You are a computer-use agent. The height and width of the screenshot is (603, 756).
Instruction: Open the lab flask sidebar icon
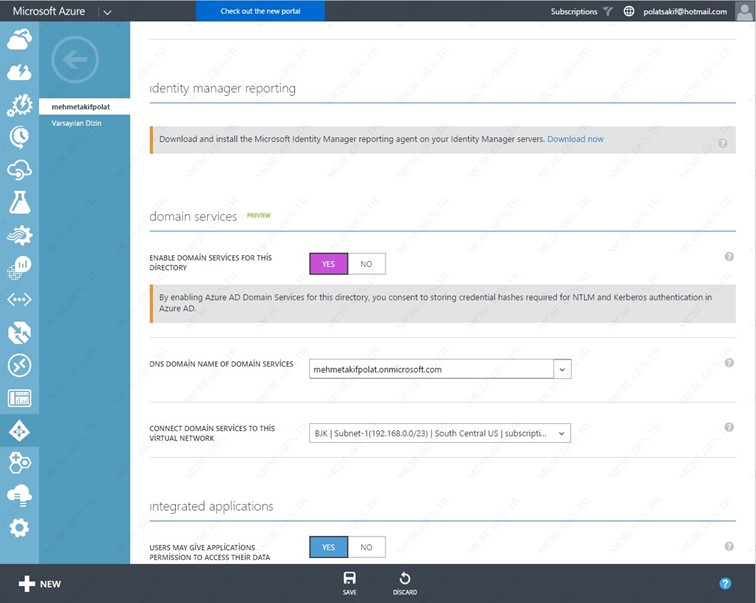coord(19,202)
